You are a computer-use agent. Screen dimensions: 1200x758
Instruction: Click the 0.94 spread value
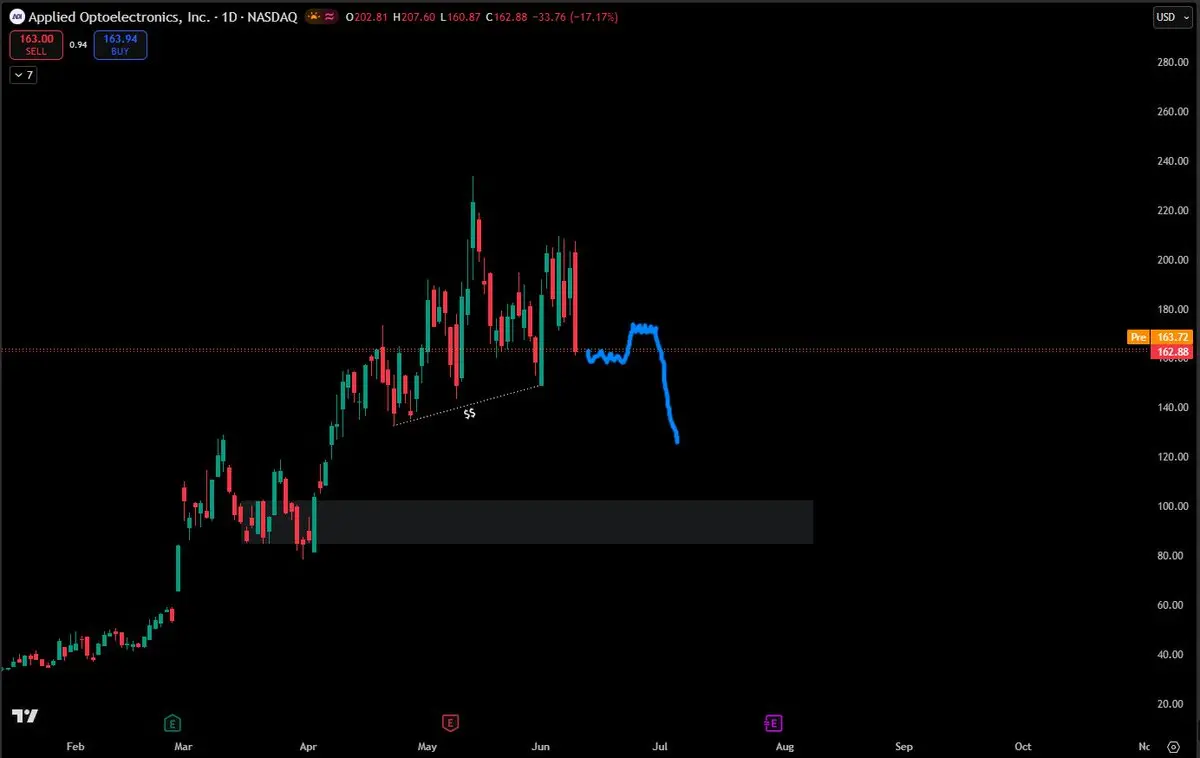pyautogui.click(x=79, y=45)
